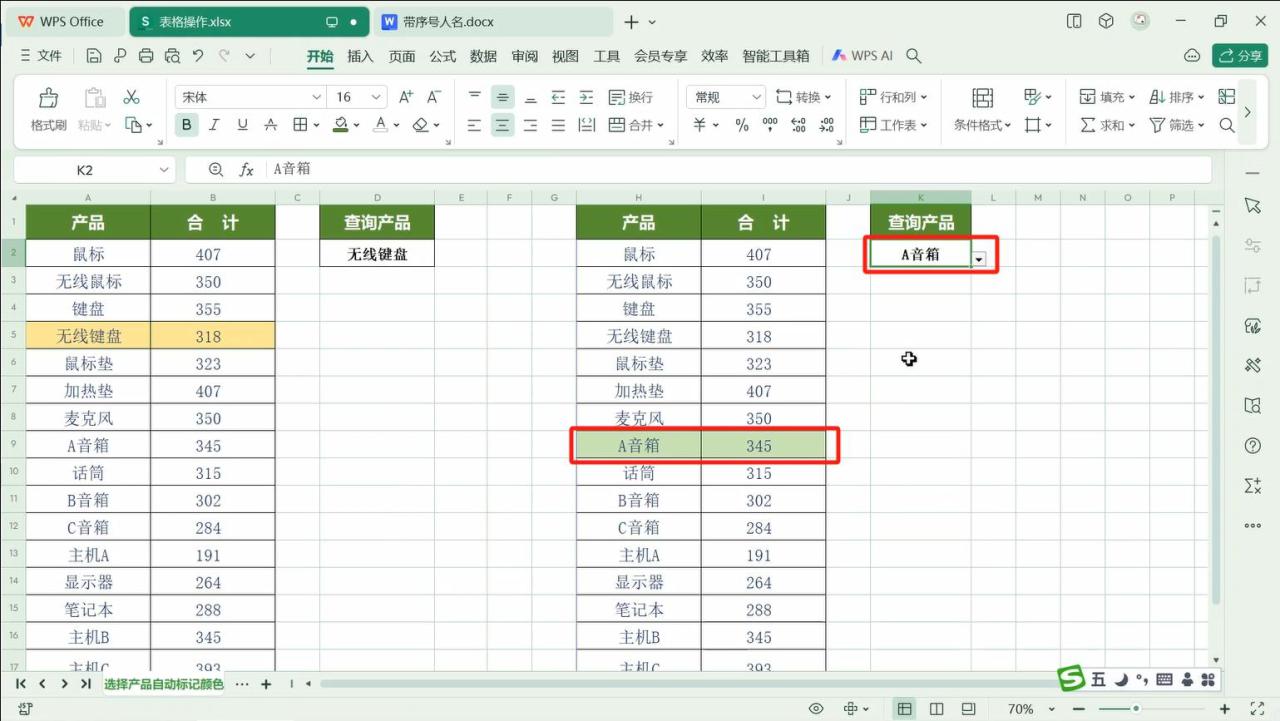The width and height of the screenshot is (1280, 721).
Task: Select the sheet tab 选择产品自动标记颜色
Action: (x=165, y=684)
